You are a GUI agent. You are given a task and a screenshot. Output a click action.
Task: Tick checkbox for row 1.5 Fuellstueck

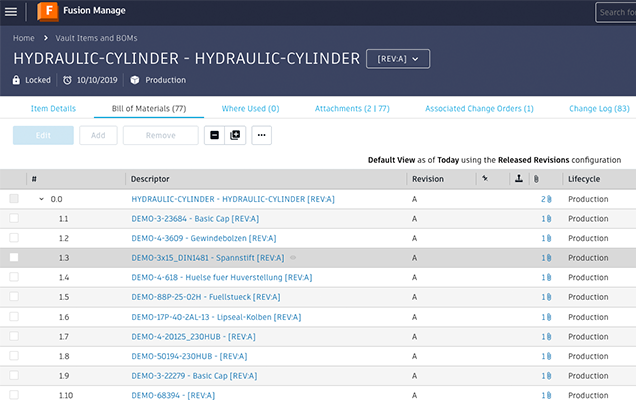point(14,297)
